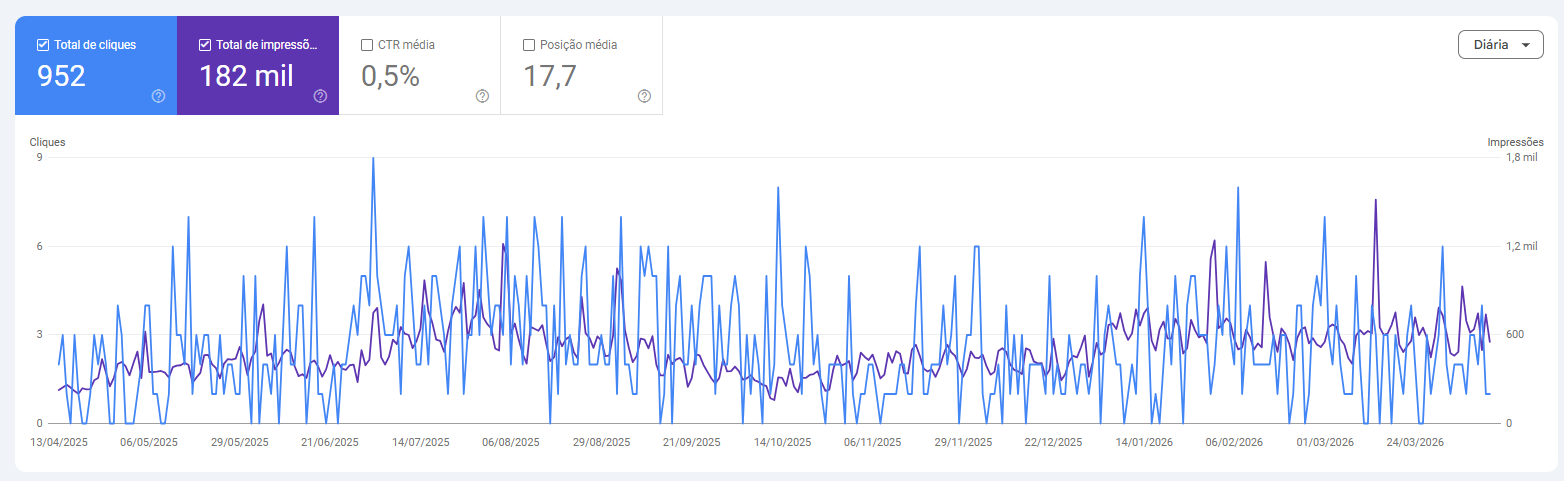The width and height of the screenshot is (1564, 481).
Task: Click the 24/03/2026 date label
Action: pyautogui.click(x=1415, y=441)
